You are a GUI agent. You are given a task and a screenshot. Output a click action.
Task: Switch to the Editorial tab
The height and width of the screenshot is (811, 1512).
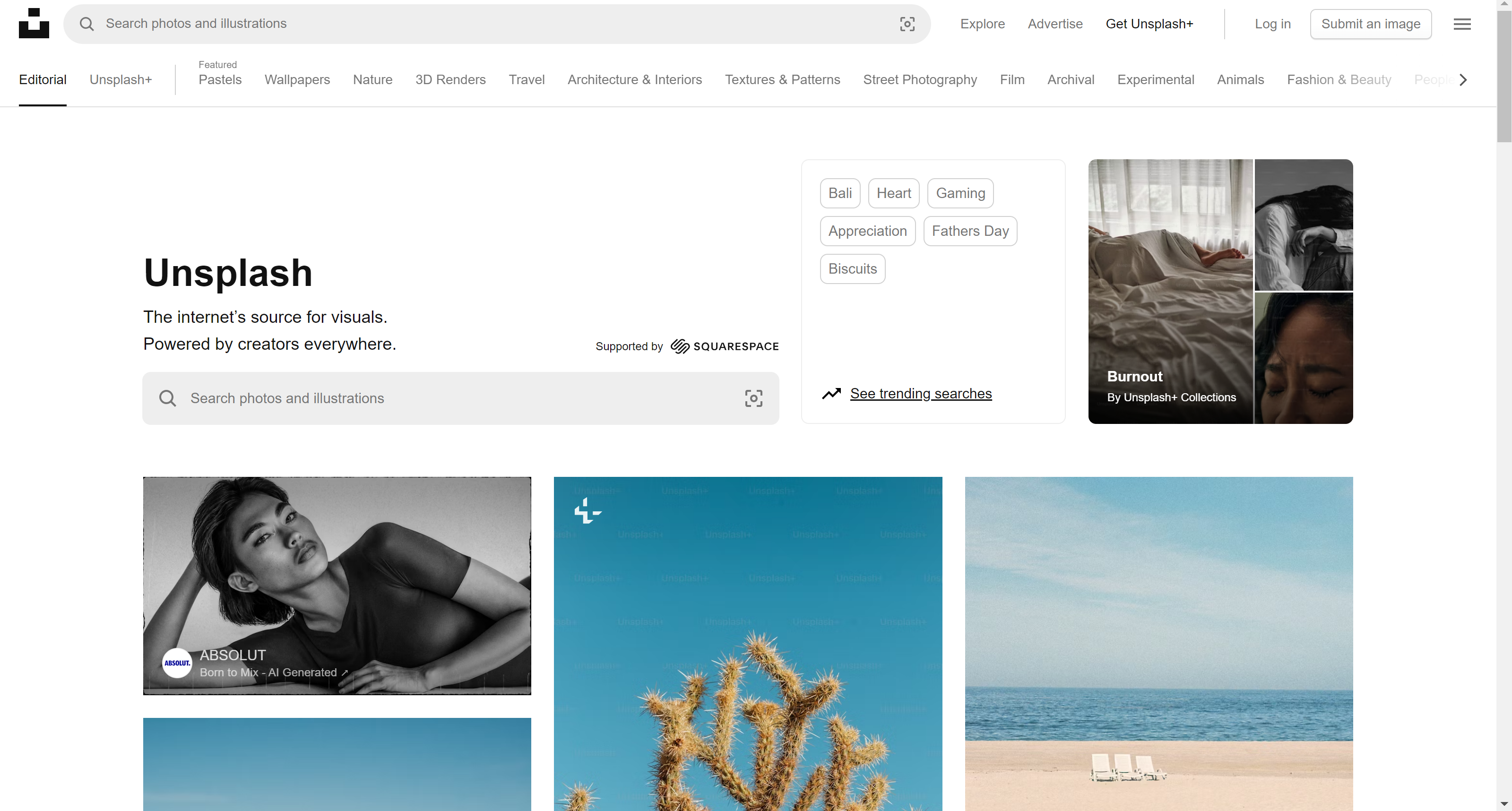[43, 80]
